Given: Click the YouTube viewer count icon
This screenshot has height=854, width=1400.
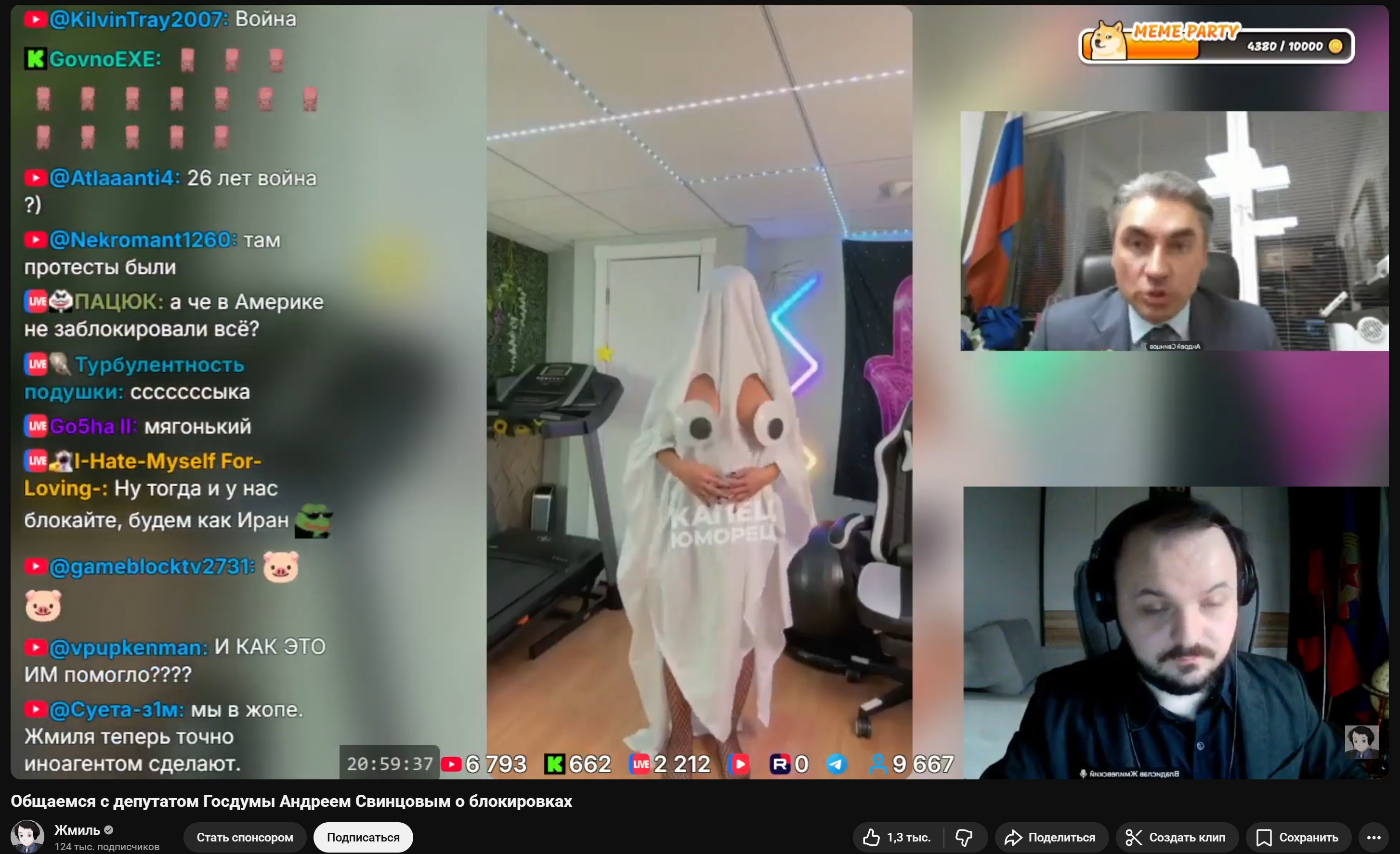Looking at the screenshot, I should [451, 764].
